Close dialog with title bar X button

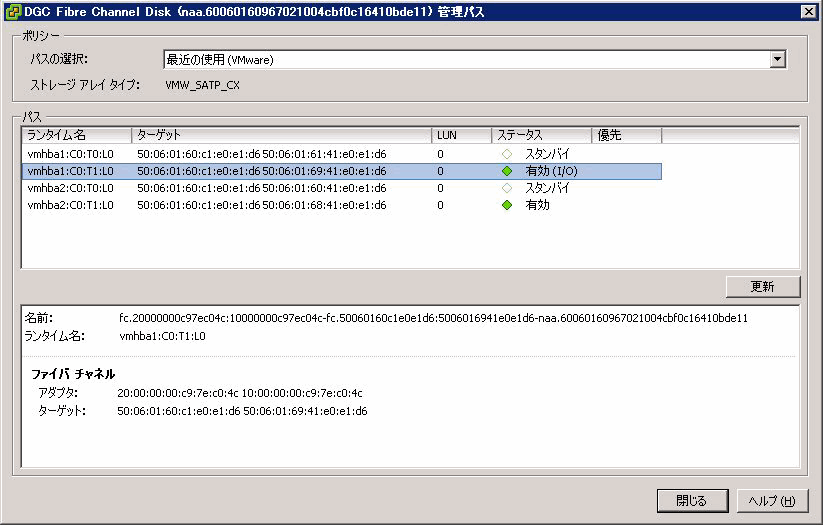click(x=808, y=12)
